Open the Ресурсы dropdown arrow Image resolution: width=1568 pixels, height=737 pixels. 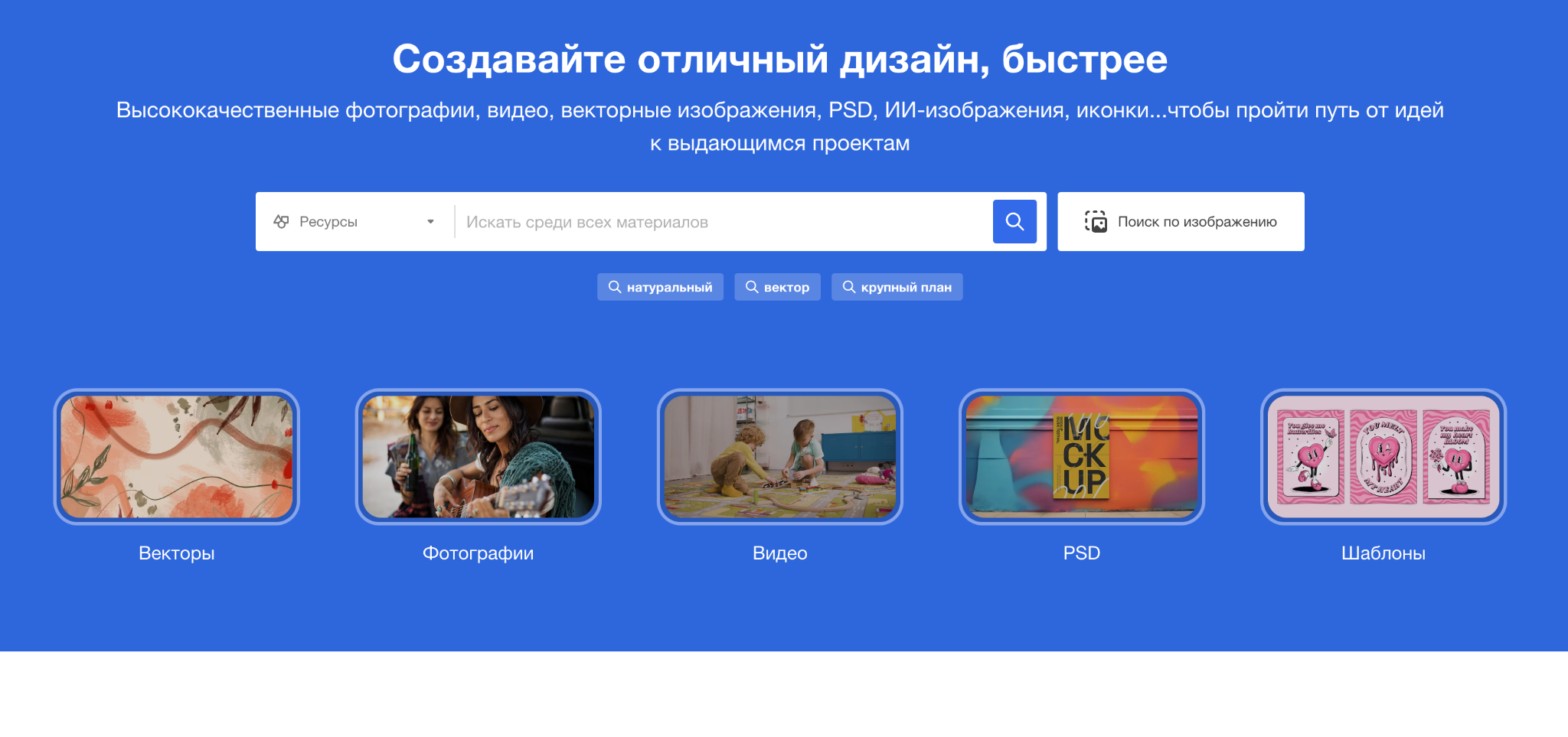click(430, 222)
